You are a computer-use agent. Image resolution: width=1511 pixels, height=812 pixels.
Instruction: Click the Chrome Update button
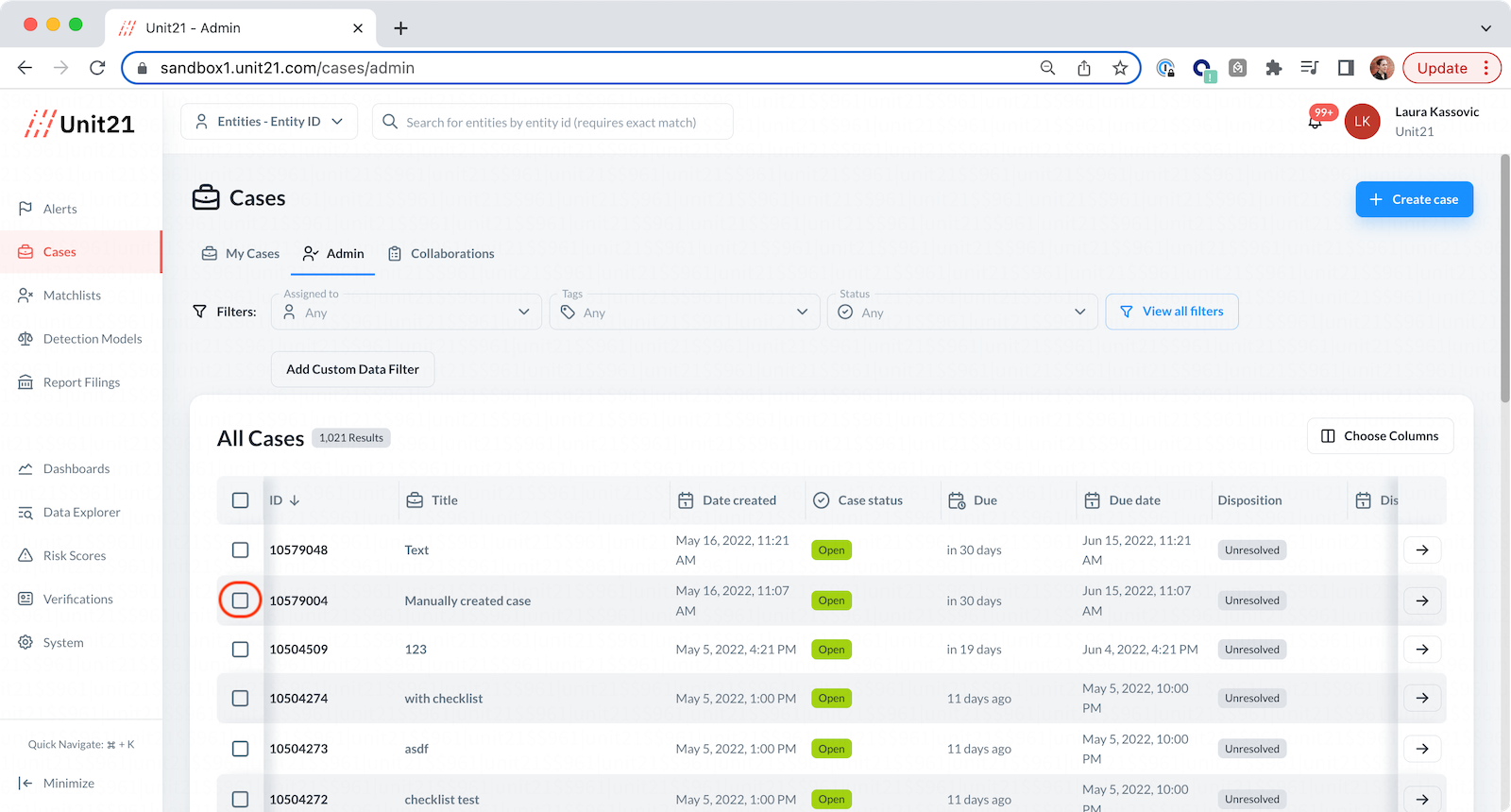pyautogui.click(x=1452, y=68)
